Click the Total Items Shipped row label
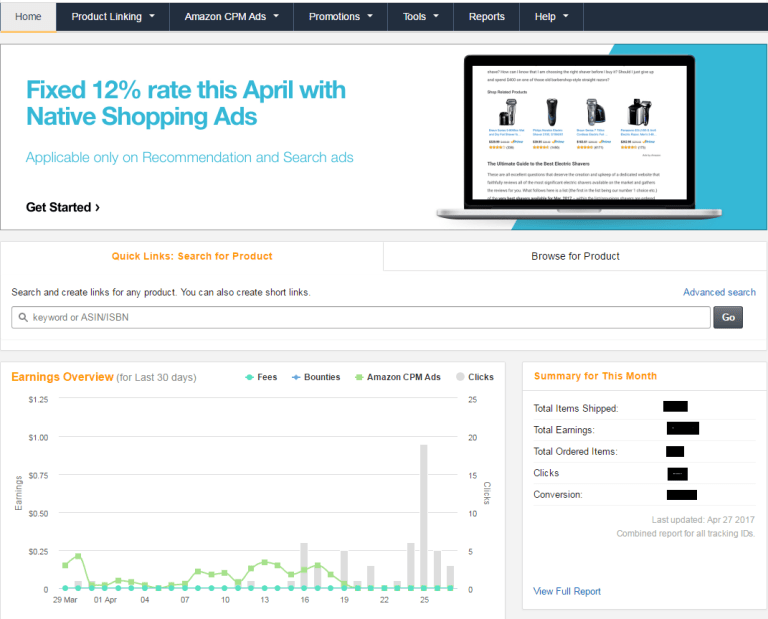This screenshot has height=619, width=768. (576, 408)
